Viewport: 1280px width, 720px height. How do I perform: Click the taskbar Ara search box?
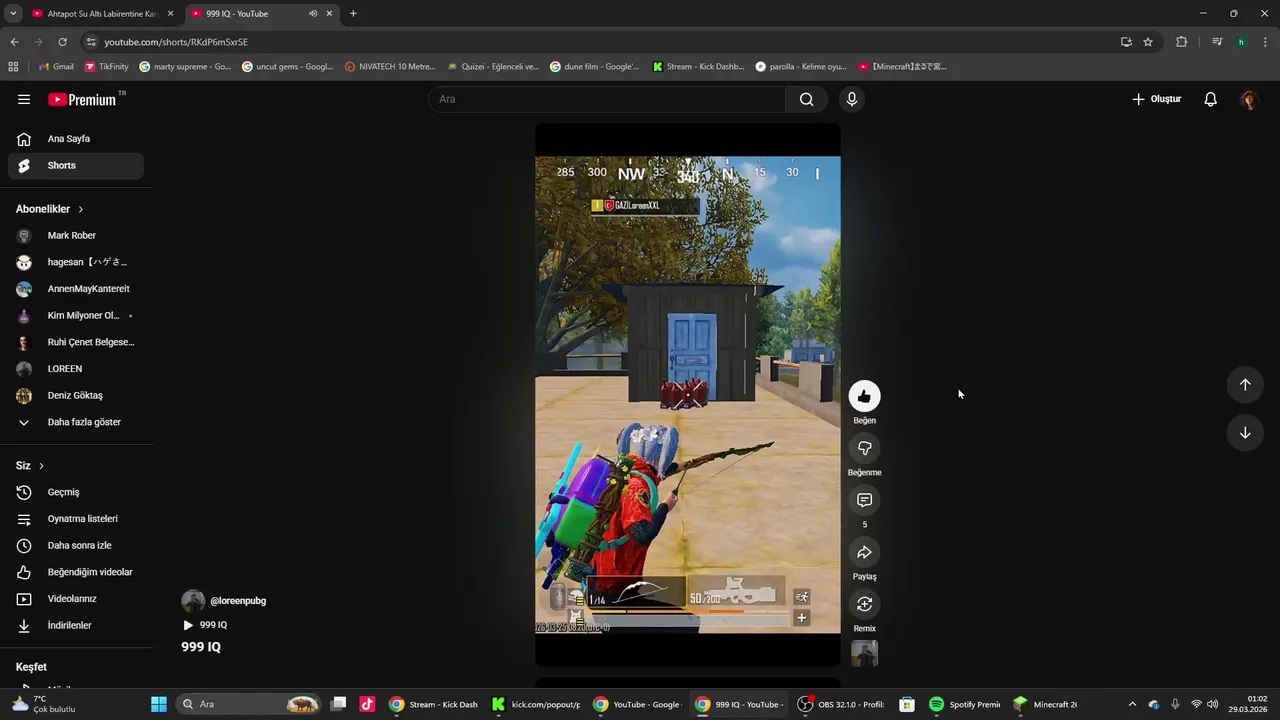(248, 704)
